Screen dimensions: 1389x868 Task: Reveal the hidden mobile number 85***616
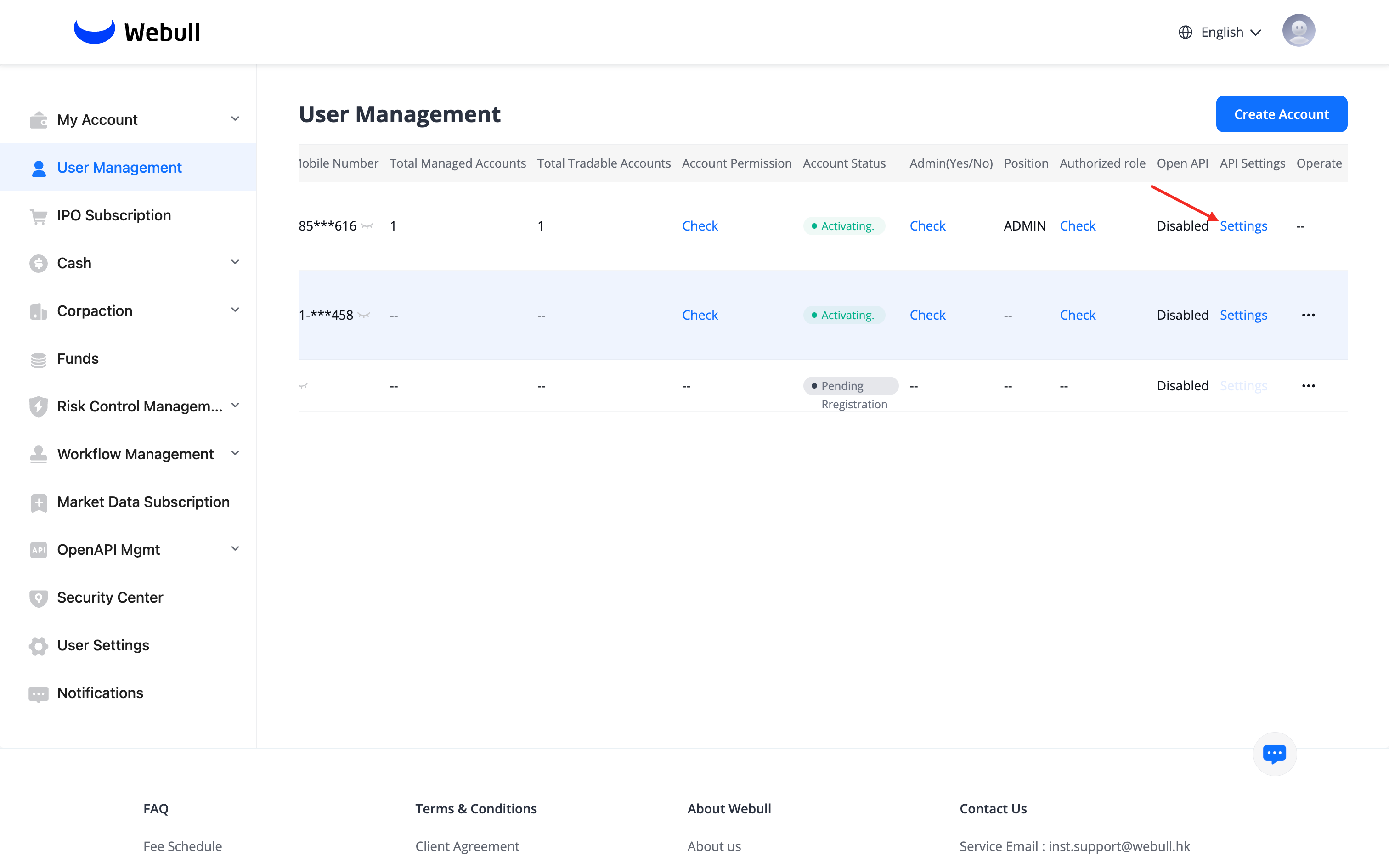pyautogui.click(x=367, y=226)
